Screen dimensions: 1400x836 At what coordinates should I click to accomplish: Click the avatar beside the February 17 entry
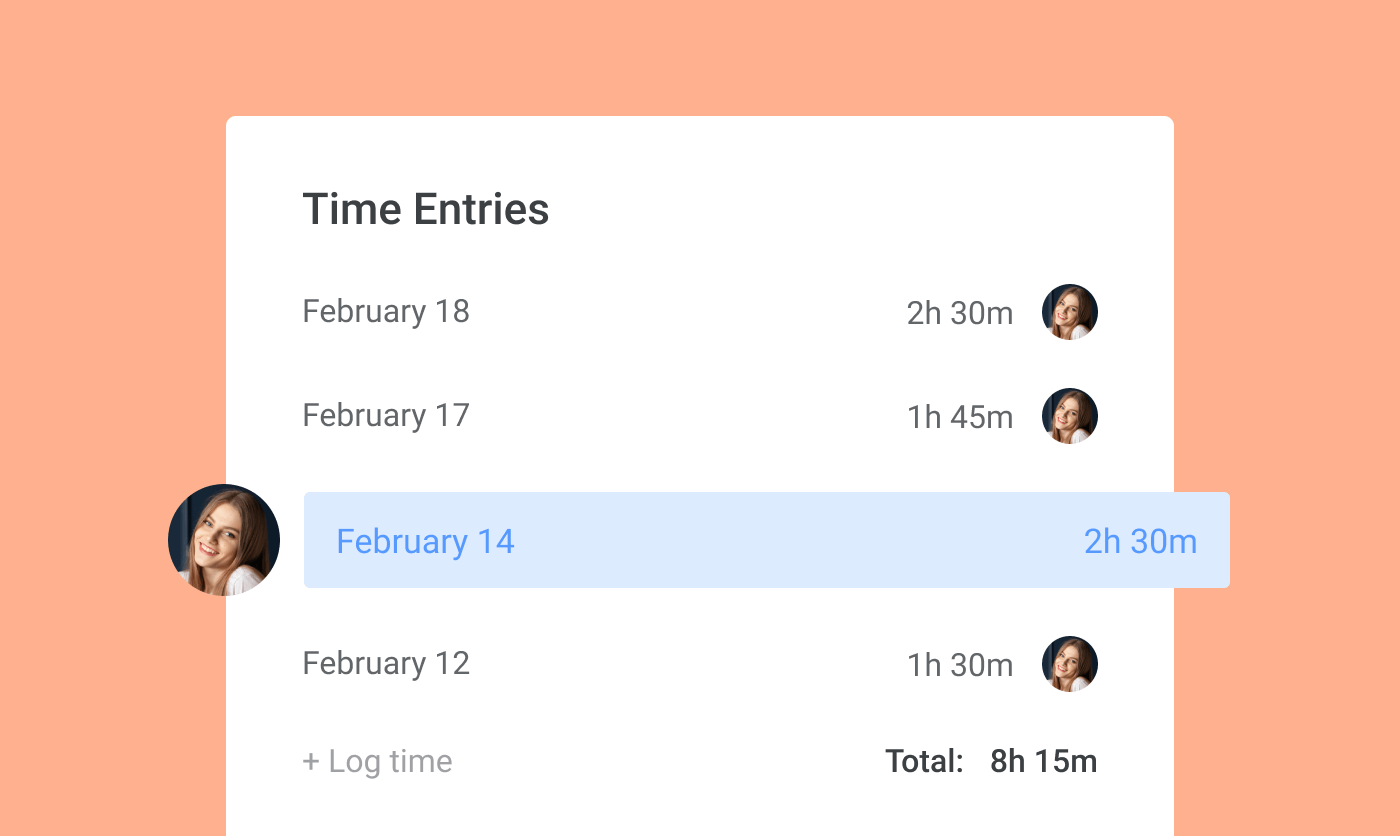1069,415
